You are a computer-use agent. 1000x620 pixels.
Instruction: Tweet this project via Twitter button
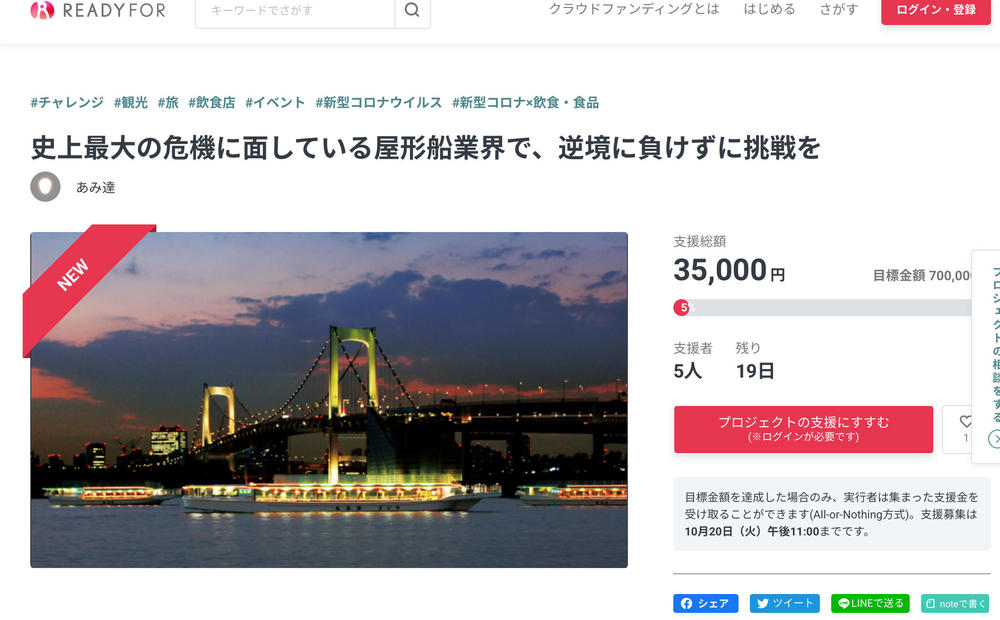pos(784,603)
